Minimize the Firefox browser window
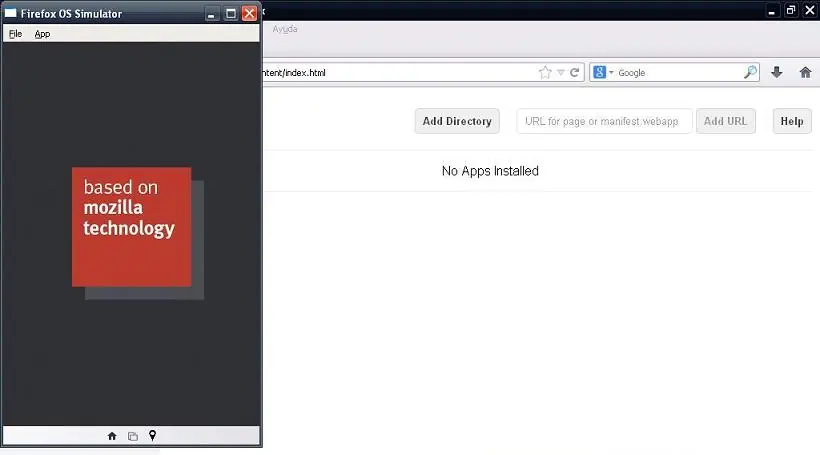 772,11
